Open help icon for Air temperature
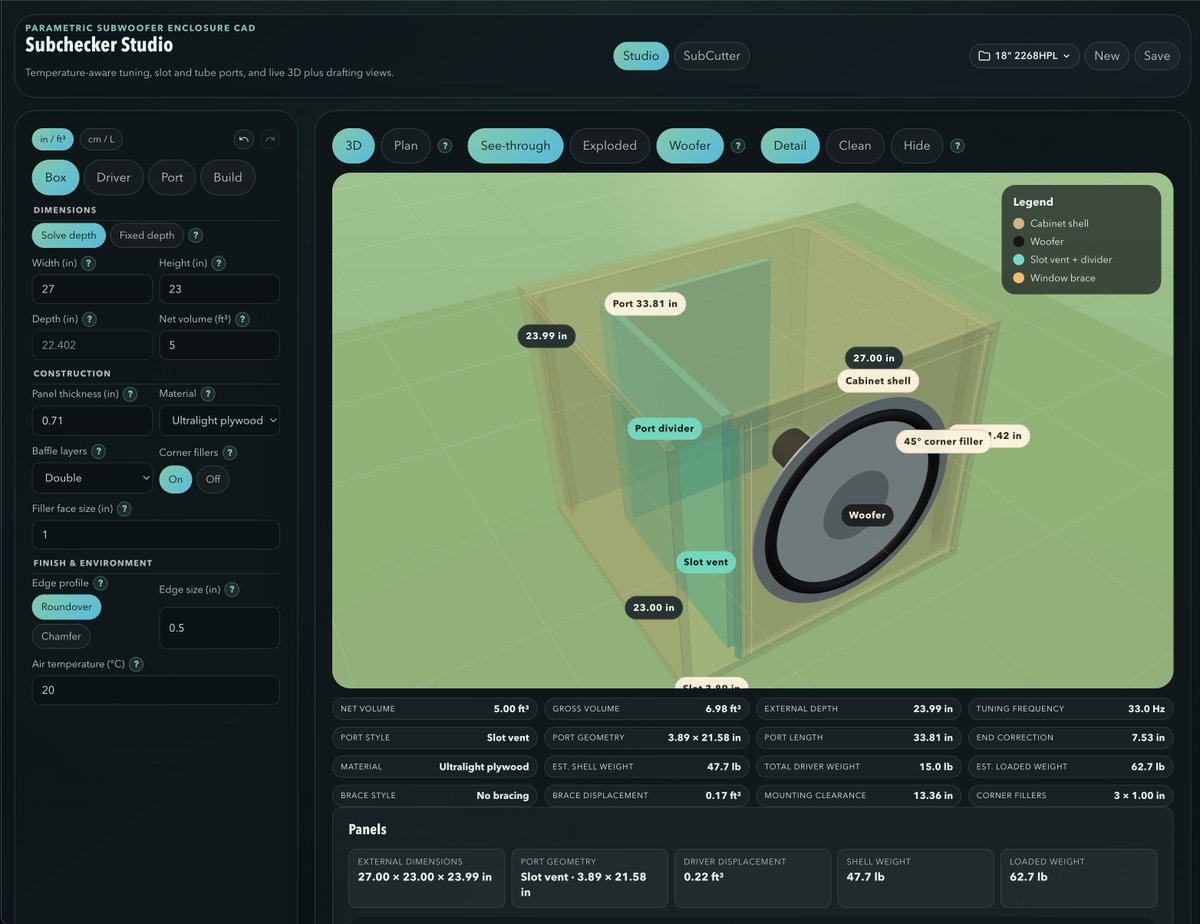 pos(136,664)
